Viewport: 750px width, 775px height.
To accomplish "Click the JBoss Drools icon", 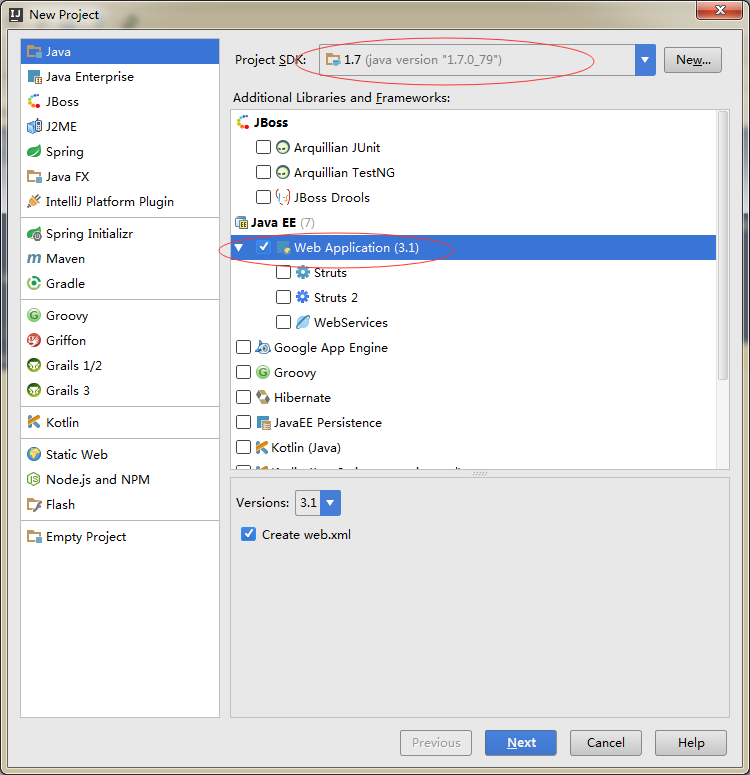I will coord(283,197).
